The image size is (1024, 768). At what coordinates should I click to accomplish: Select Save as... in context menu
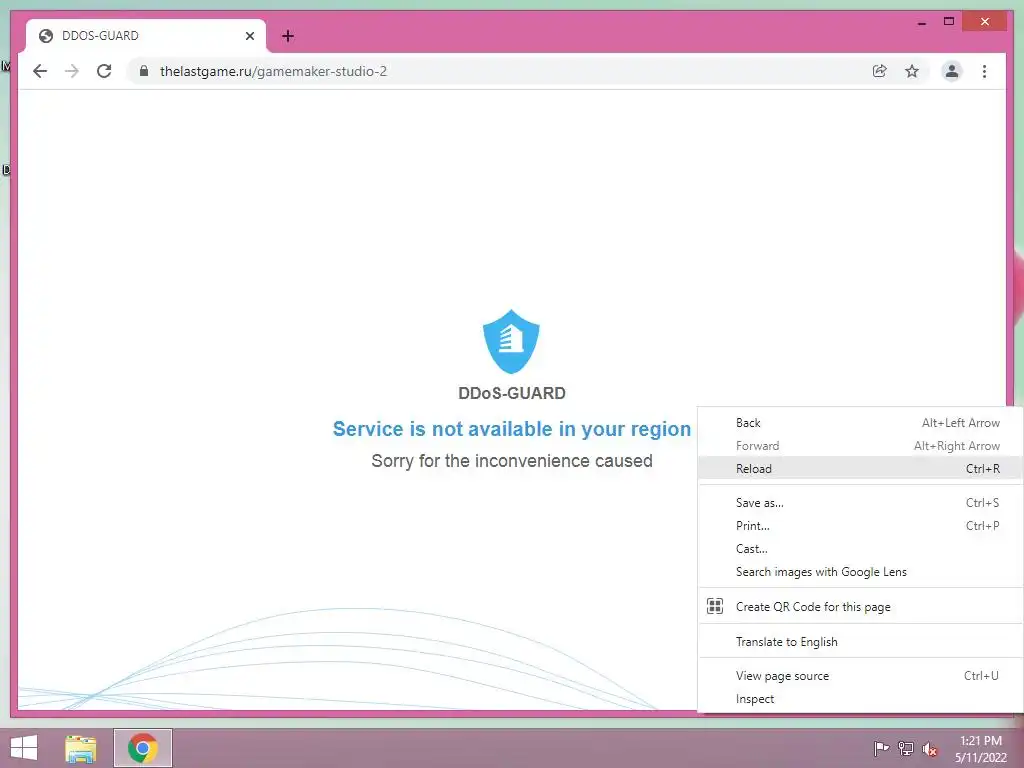859,502
